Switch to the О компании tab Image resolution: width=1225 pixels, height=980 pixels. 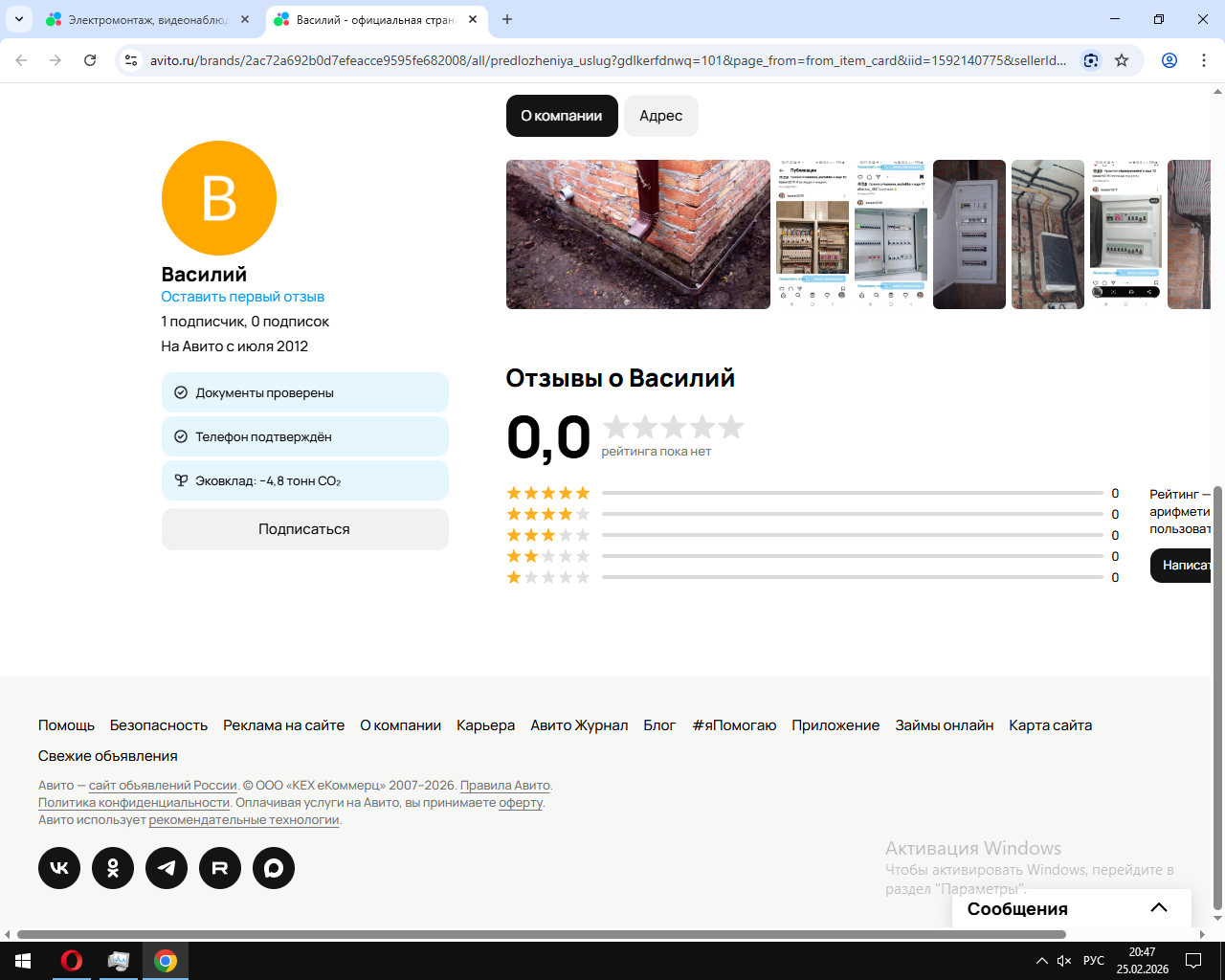coord(562,116)
